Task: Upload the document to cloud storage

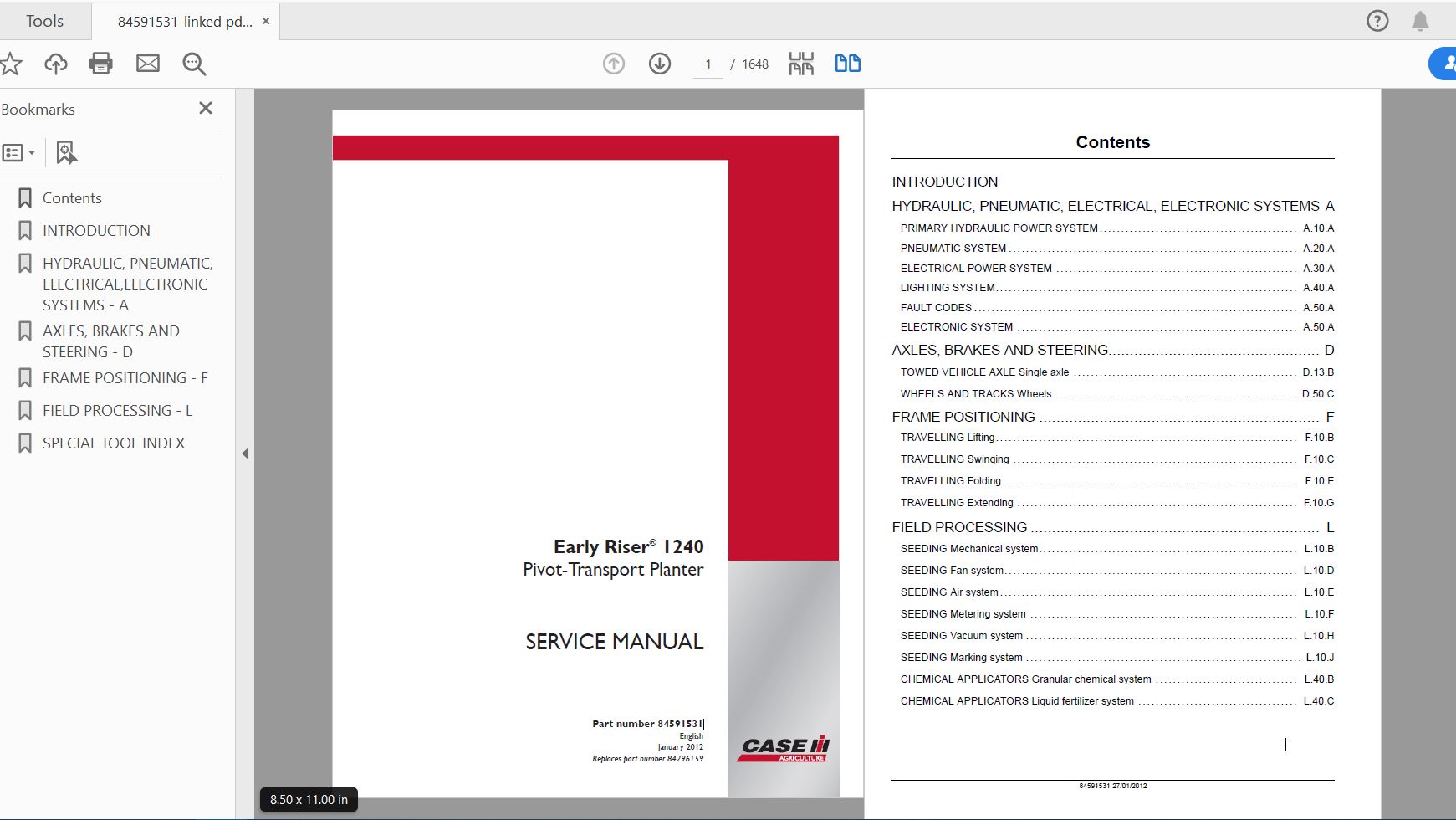Action: click(x=55, y=63)
